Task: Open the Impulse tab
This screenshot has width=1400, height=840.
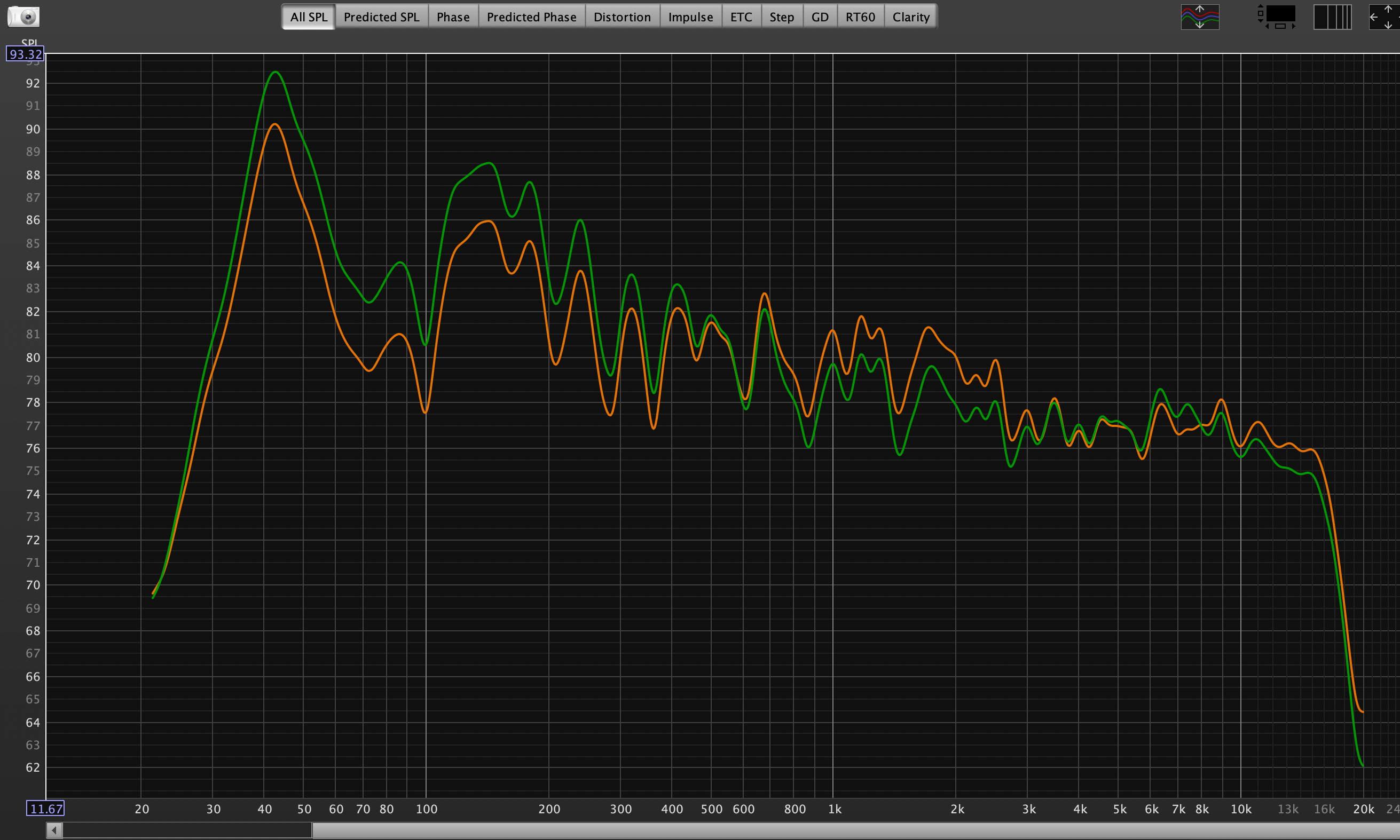Action: (690, 17)
